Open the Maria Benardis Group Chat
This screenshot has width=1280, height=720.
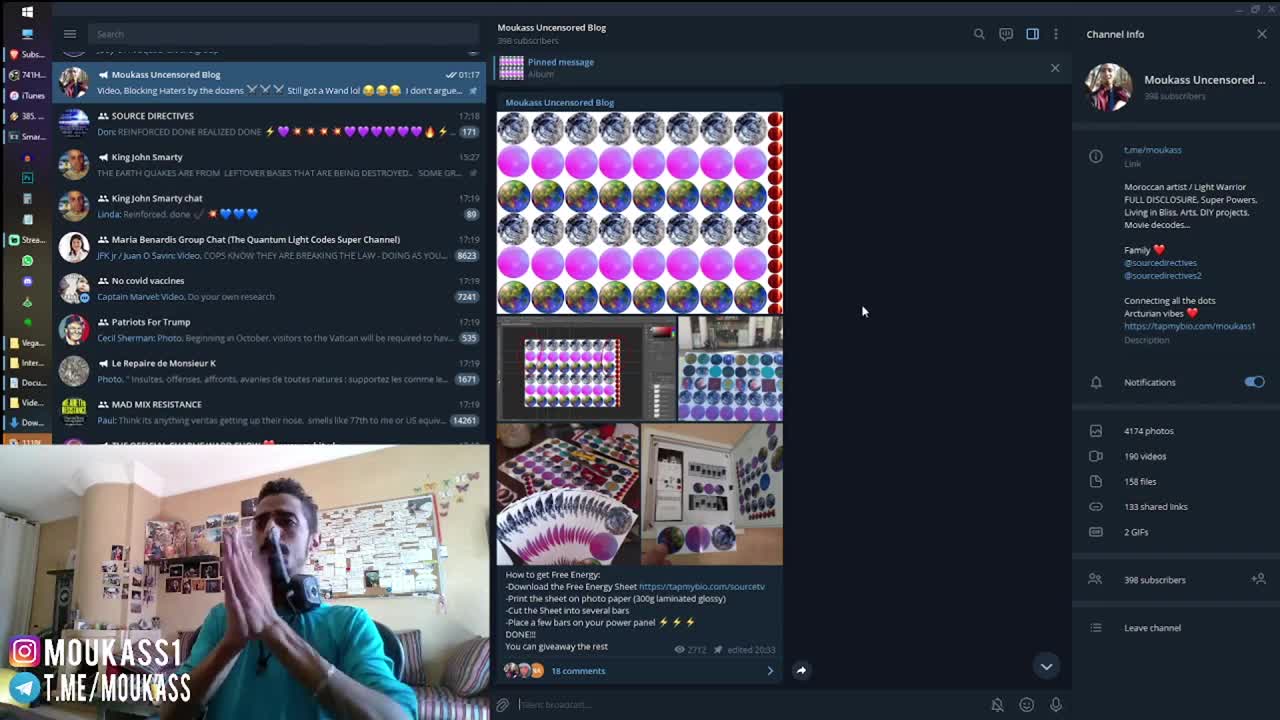(270, 247)
